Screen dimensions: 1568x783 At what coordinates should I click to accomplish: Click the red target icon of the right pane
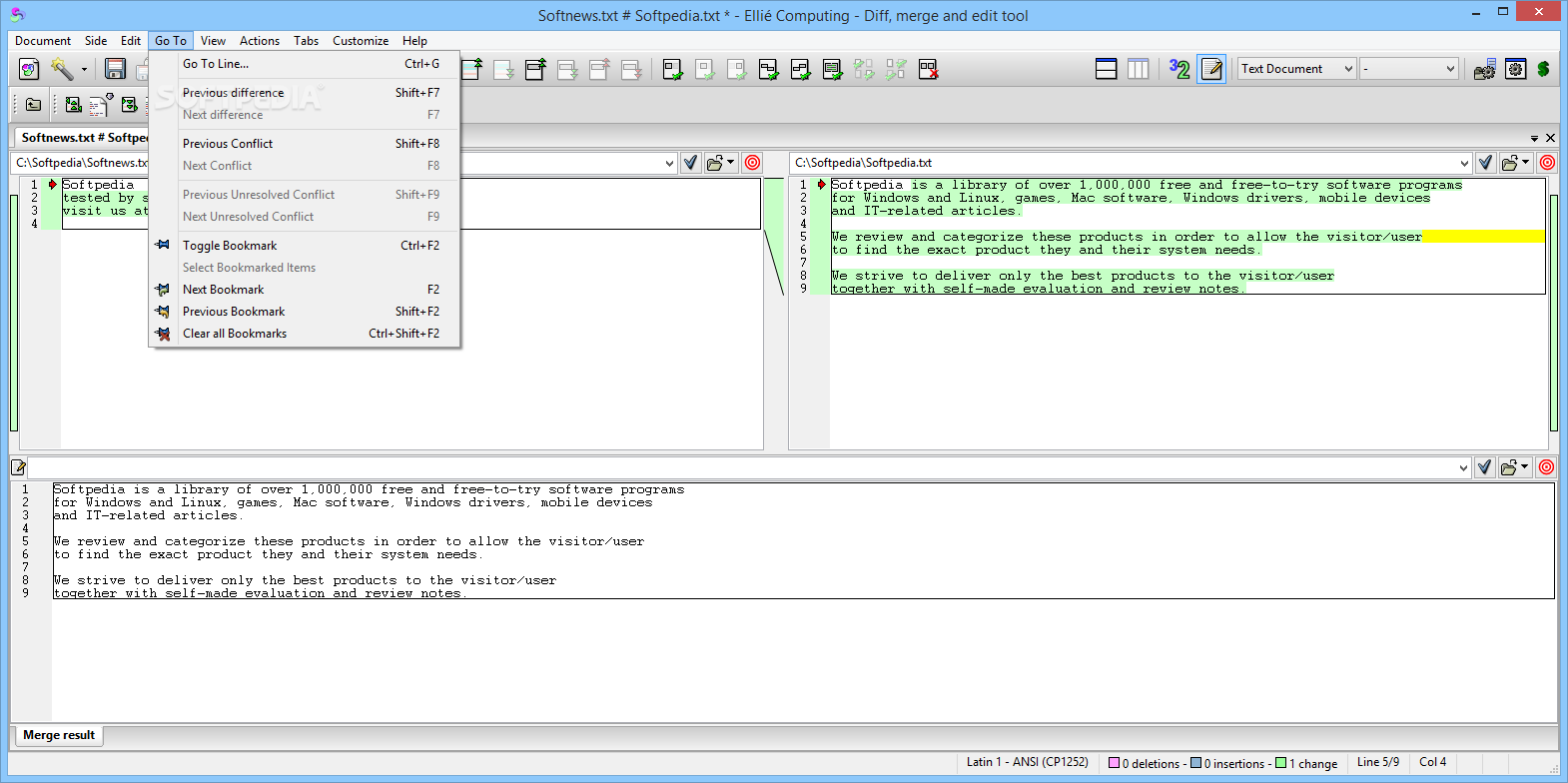(x=1547, y=163)
